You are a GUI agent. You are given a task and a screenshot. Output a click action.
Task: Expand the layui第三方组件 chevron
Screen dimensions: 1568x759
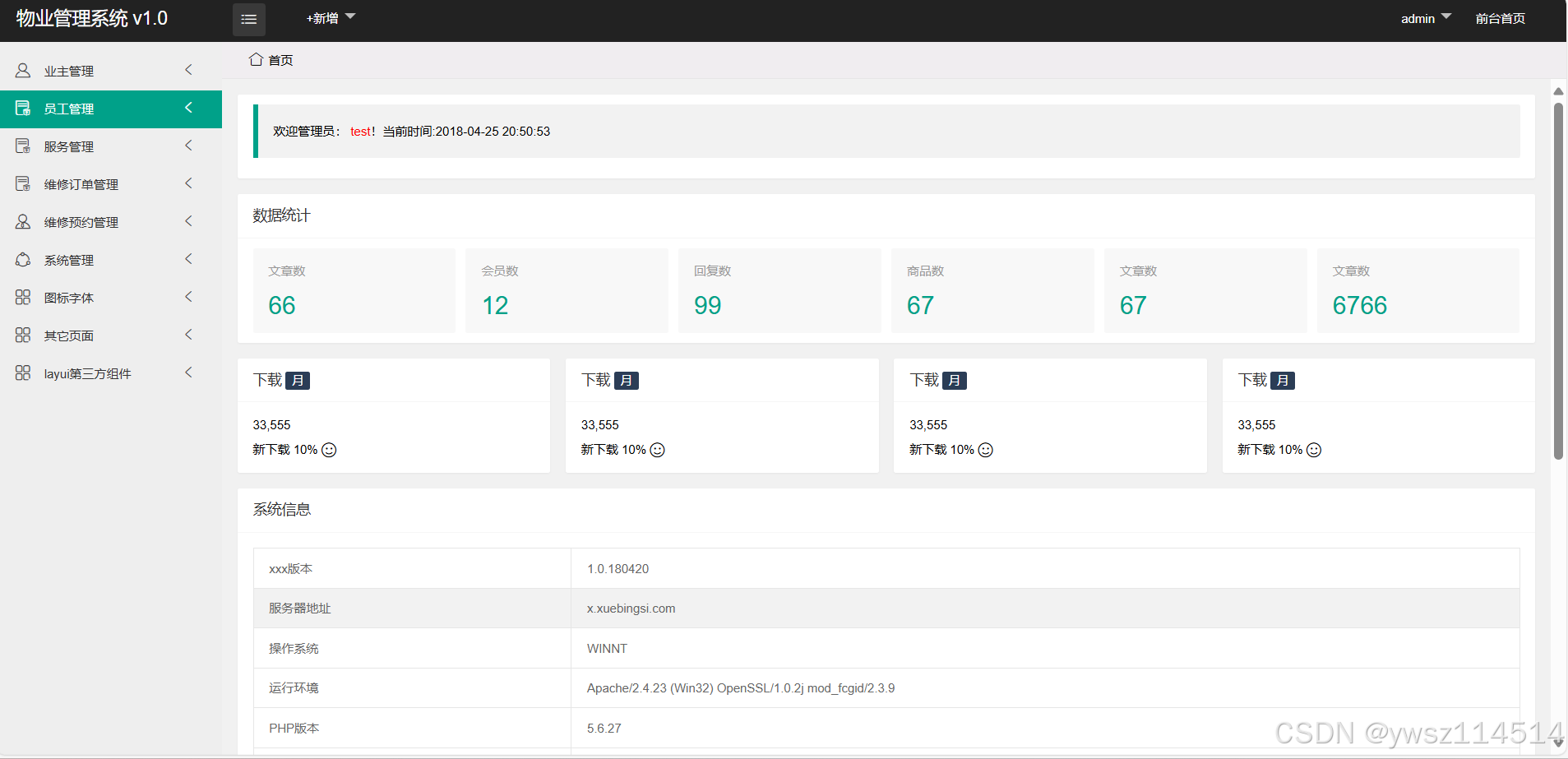tap(188, 373)
